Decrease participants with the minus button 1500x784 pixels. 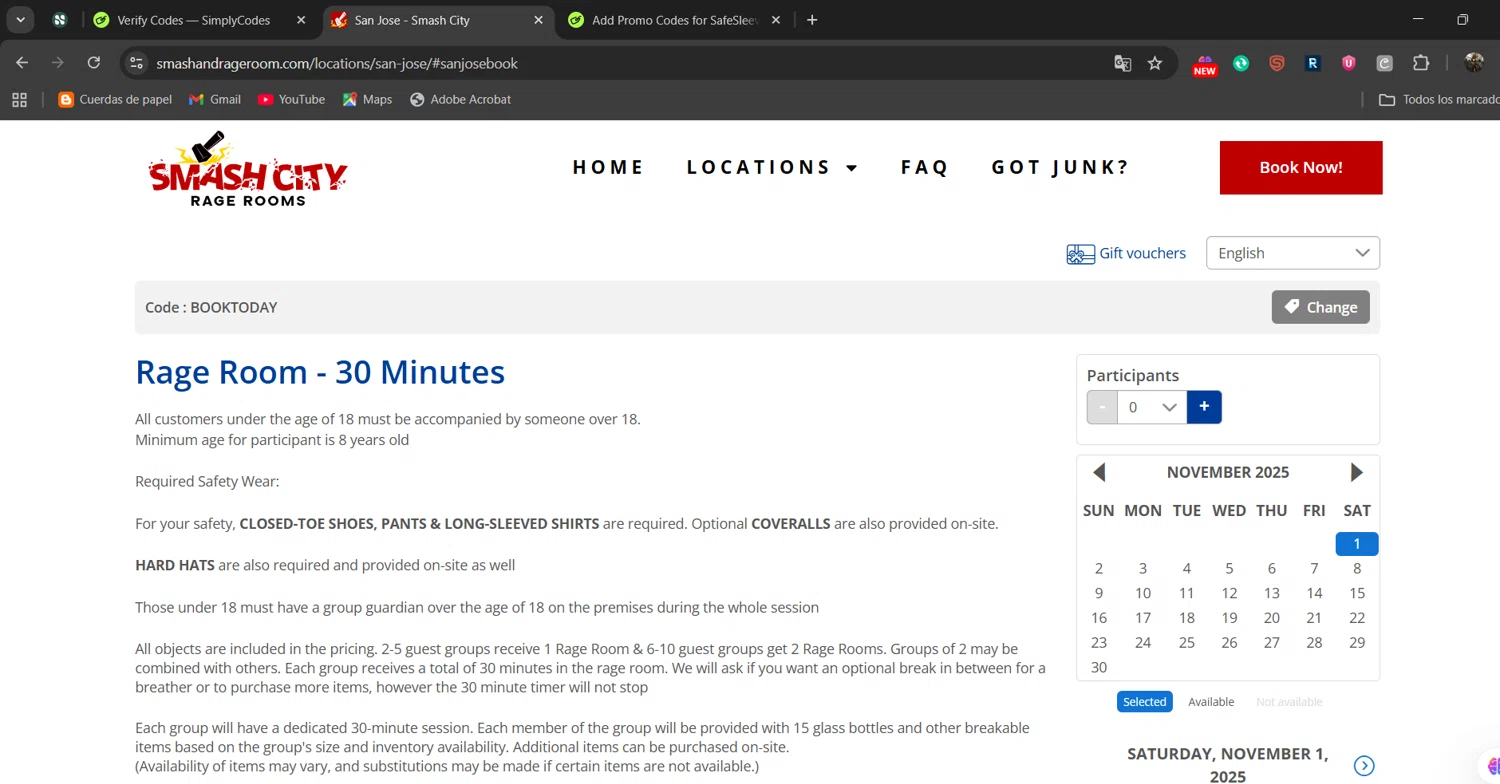click(x=1102, y=407)
